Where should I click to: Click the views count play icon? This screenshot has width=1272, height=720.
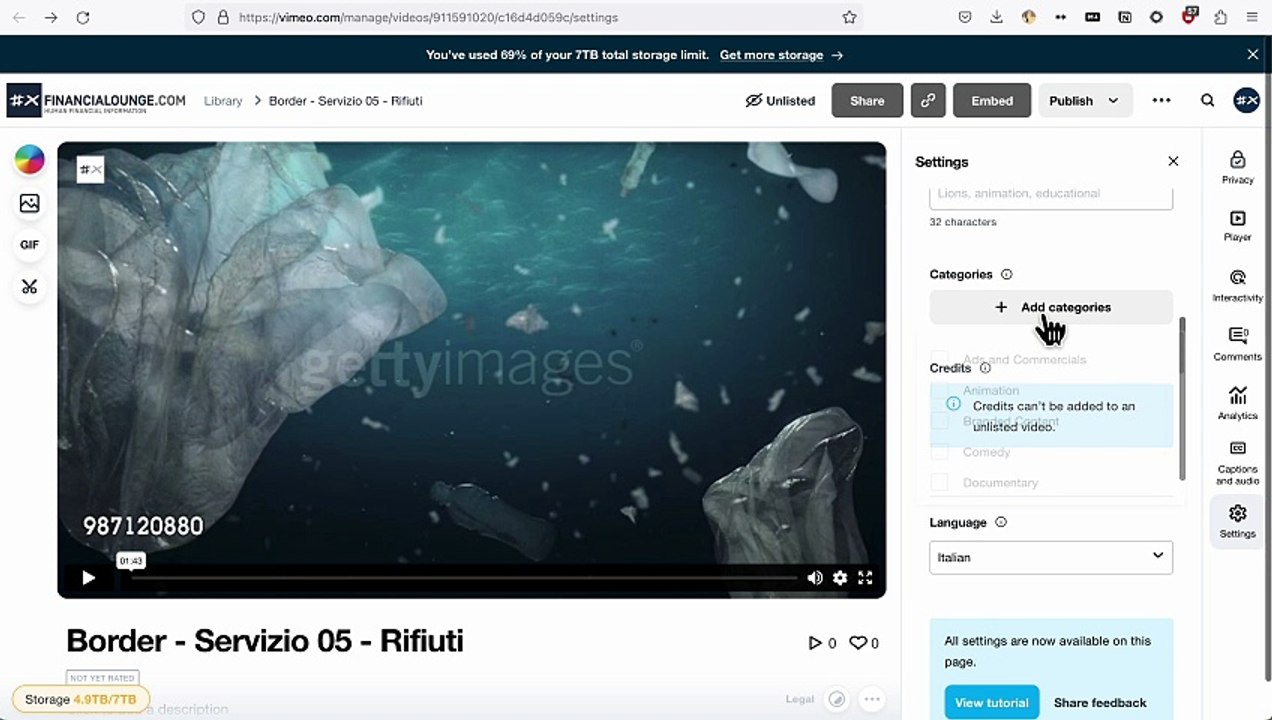(x=814, y=643)
